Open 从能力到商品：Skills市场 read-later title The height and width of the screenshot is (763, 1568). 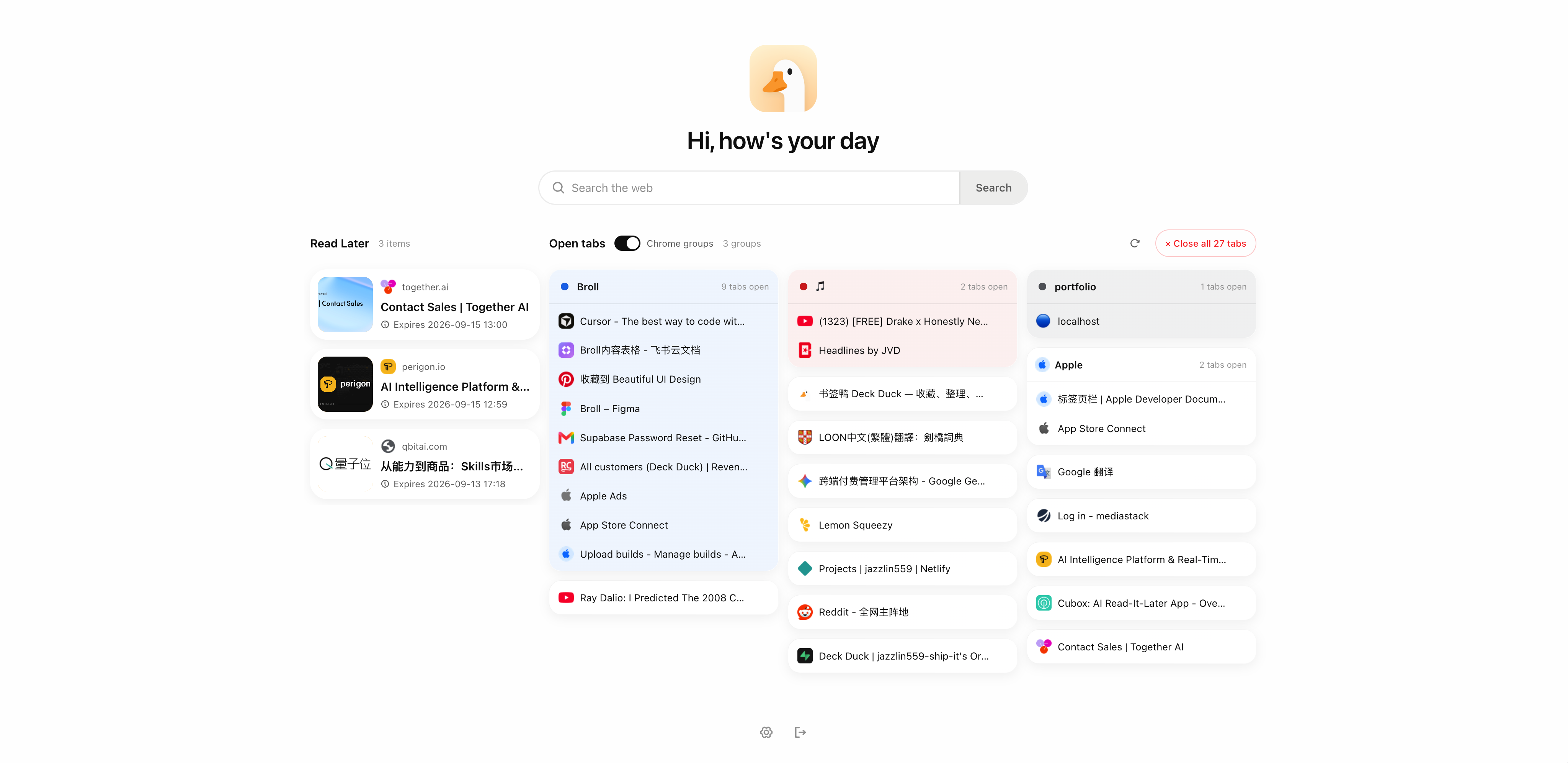coord(452,467)
